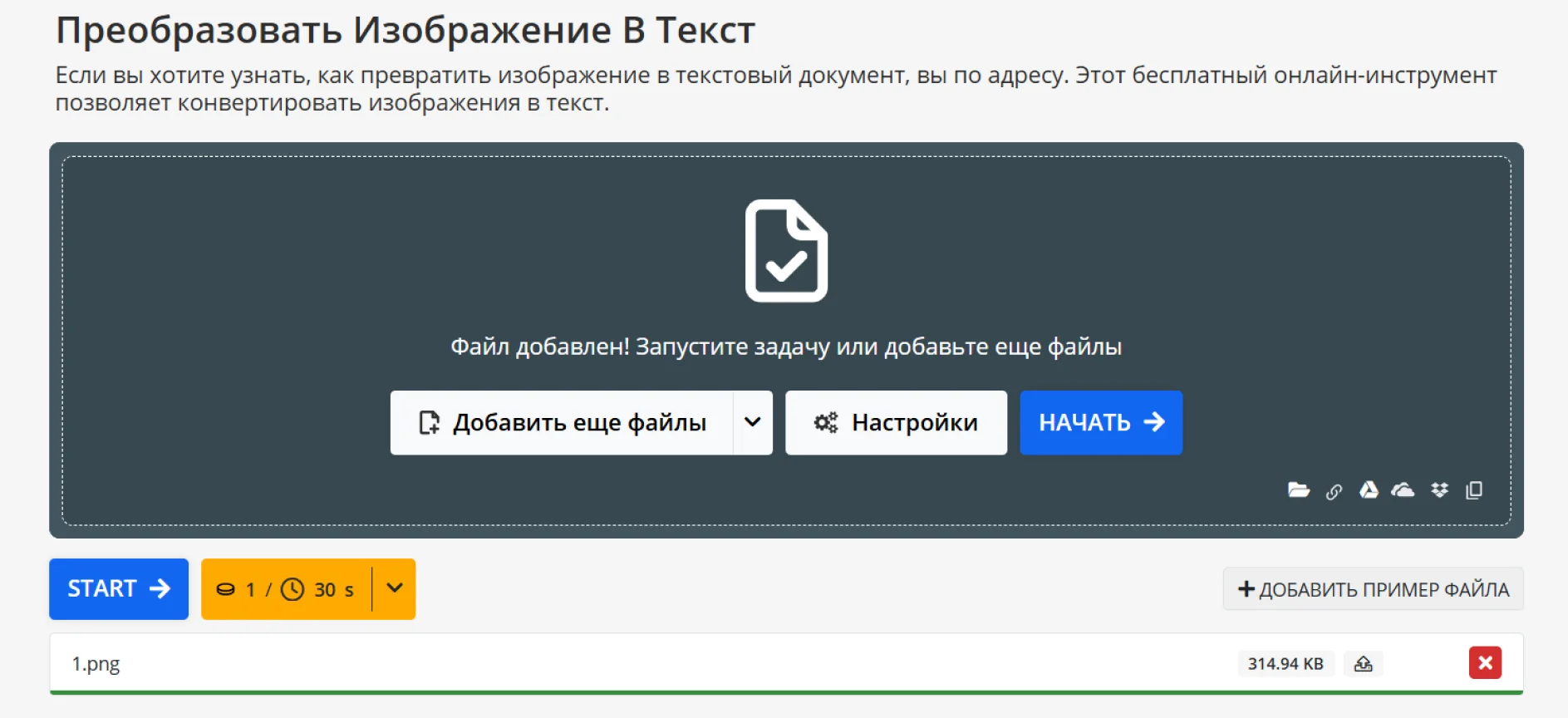Click the folder icon to browse local files
This screenshot has width=1568, height=718.
tap(1298, 490)
